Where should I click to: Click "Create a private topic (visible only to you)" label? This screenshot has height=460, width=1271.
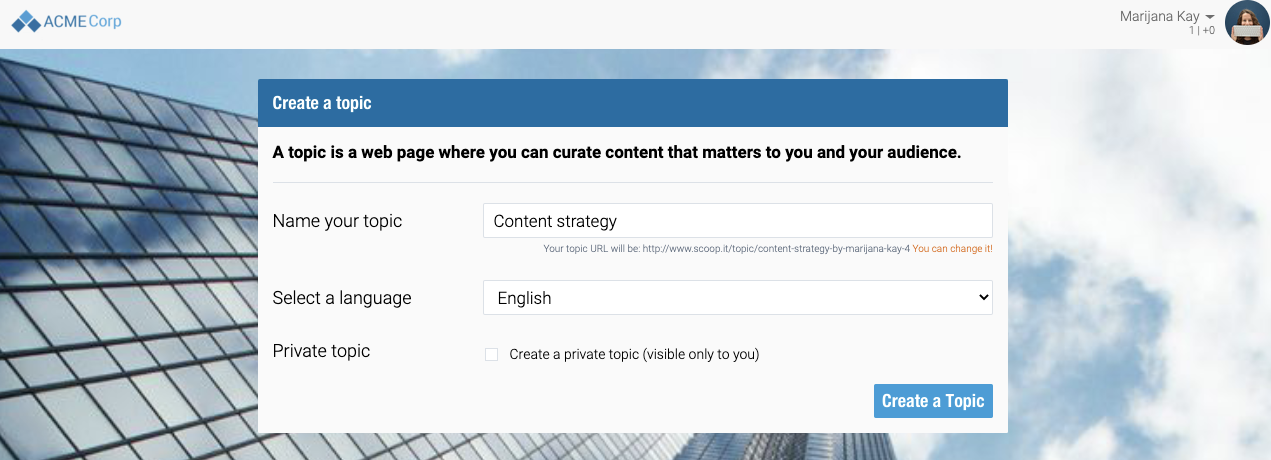pos(634,354)
